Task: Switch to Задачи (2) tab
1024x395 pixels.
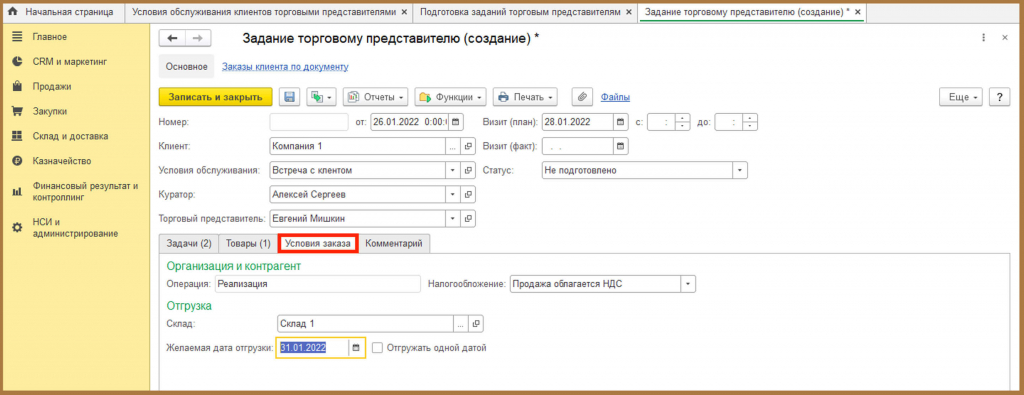Action: point(189,244)
